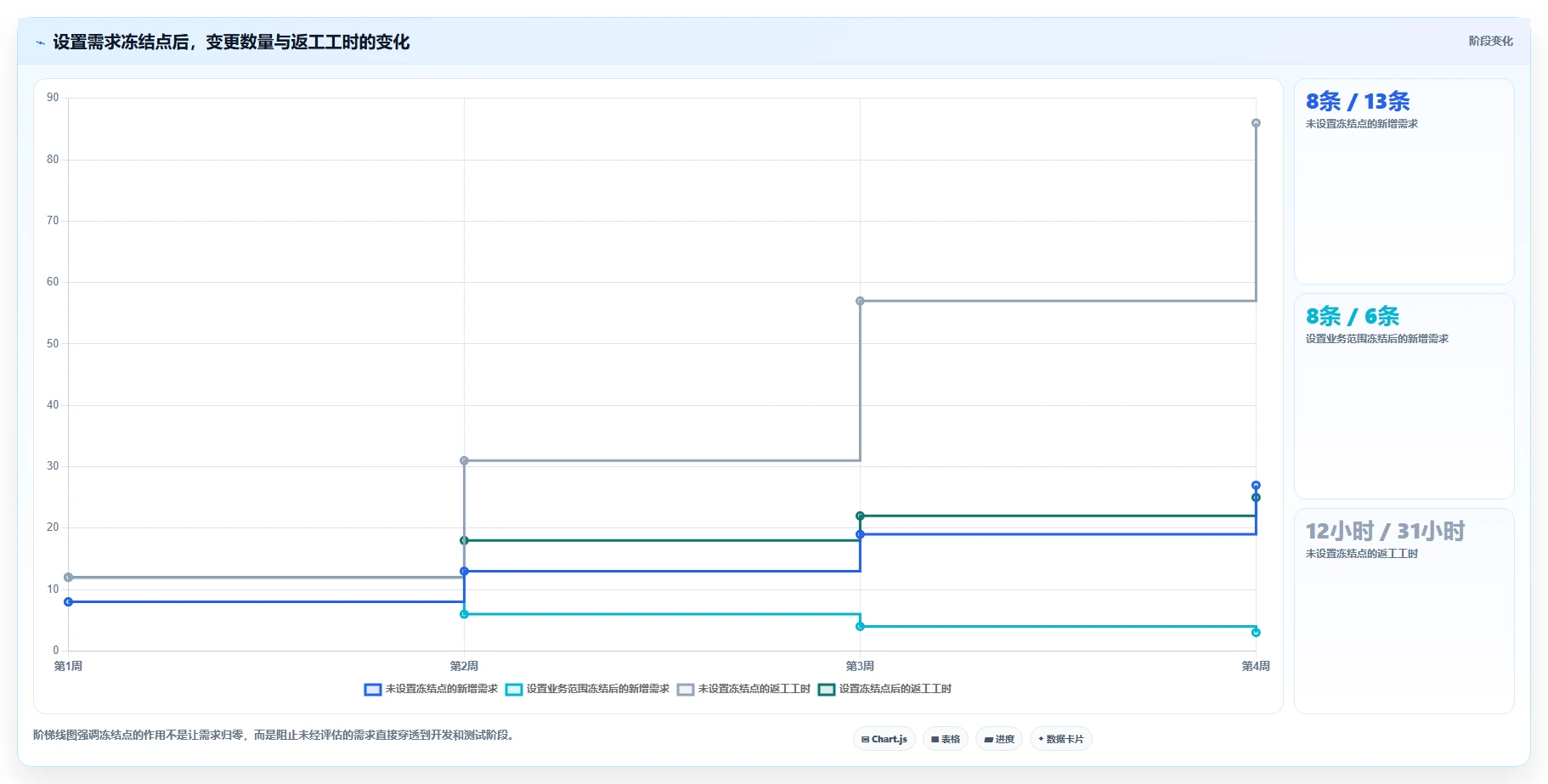Viewport: 1548px width, 784px height.
Task: Select the blue data point at 13 in 第2周
Action: coord(464,571)
